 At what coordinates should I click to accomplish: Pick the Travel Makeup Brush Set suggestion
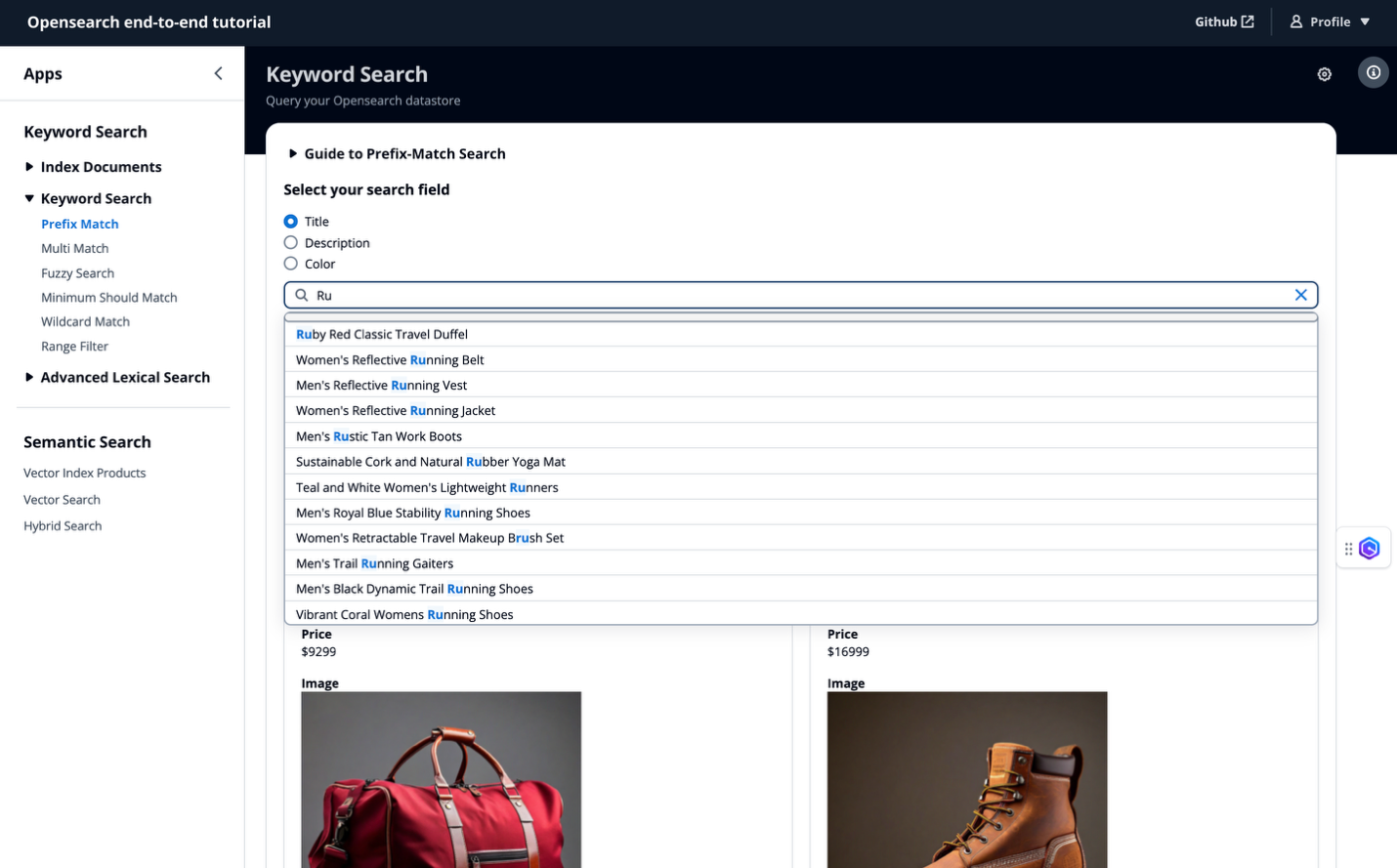pyautogui.click(x=801, y=538)
